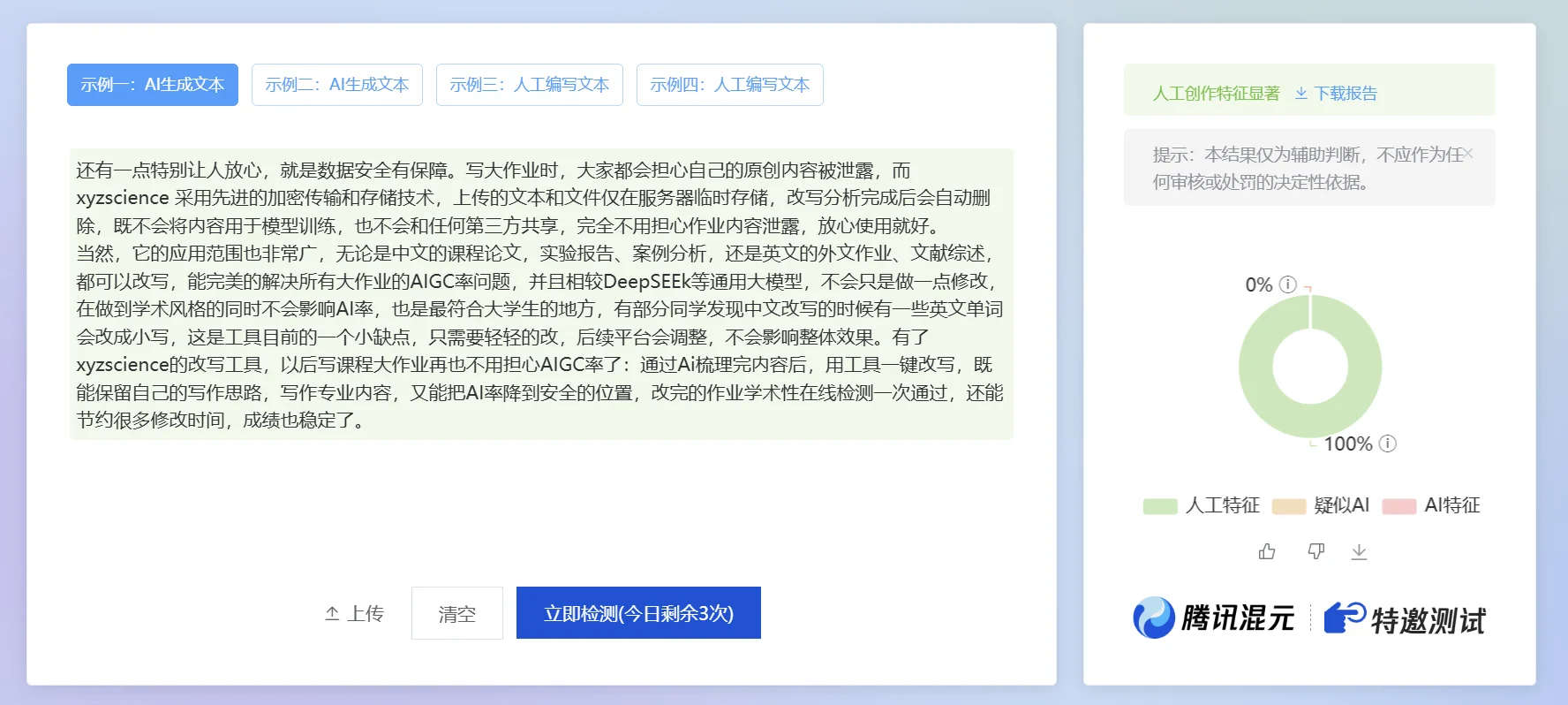
Task: Click the 下载报告 link
Action: 1336,94
